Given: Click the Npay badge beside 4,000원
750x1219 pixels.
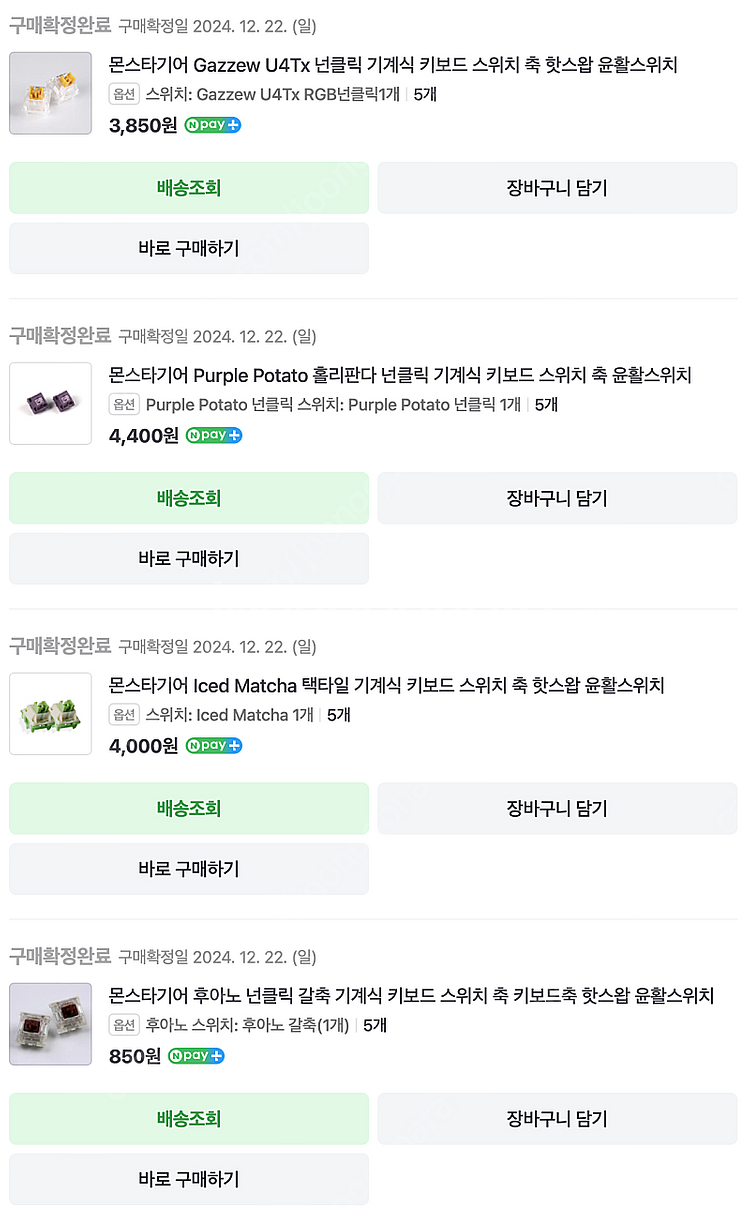Looking at the screenshot, I should point(213,745).
